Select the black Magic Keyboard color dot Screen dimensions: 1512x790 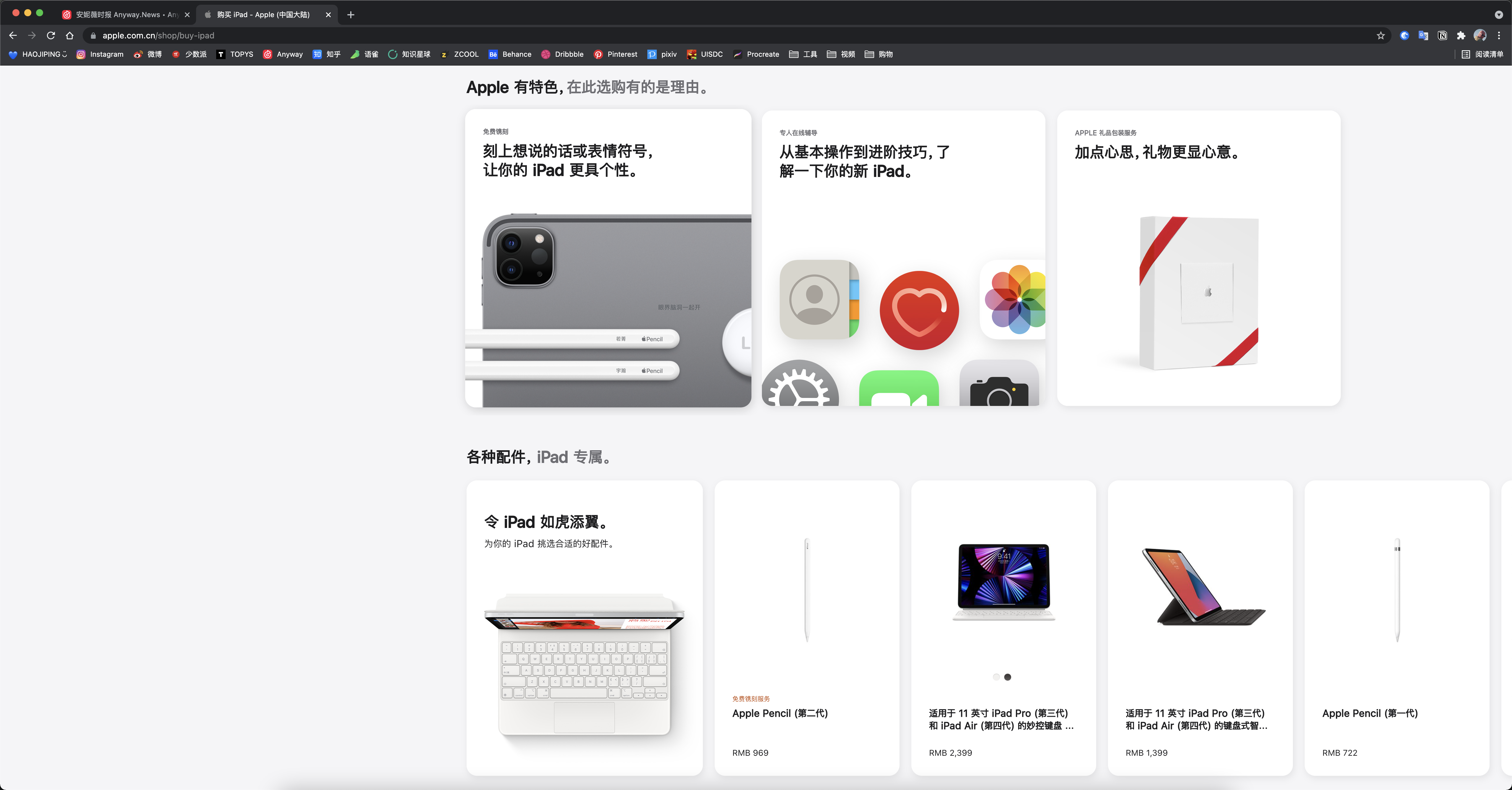[1008, 677]
